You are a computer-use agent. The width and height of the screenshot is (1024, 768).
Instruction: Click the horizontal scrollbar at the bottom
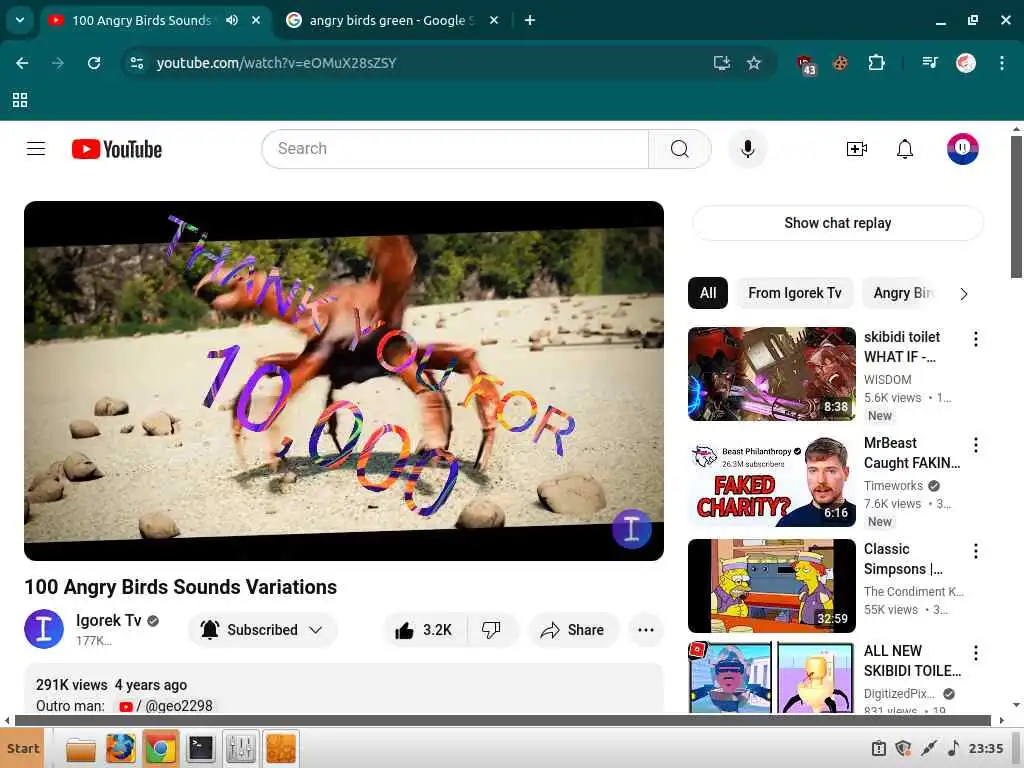click(x=503, y=720)
